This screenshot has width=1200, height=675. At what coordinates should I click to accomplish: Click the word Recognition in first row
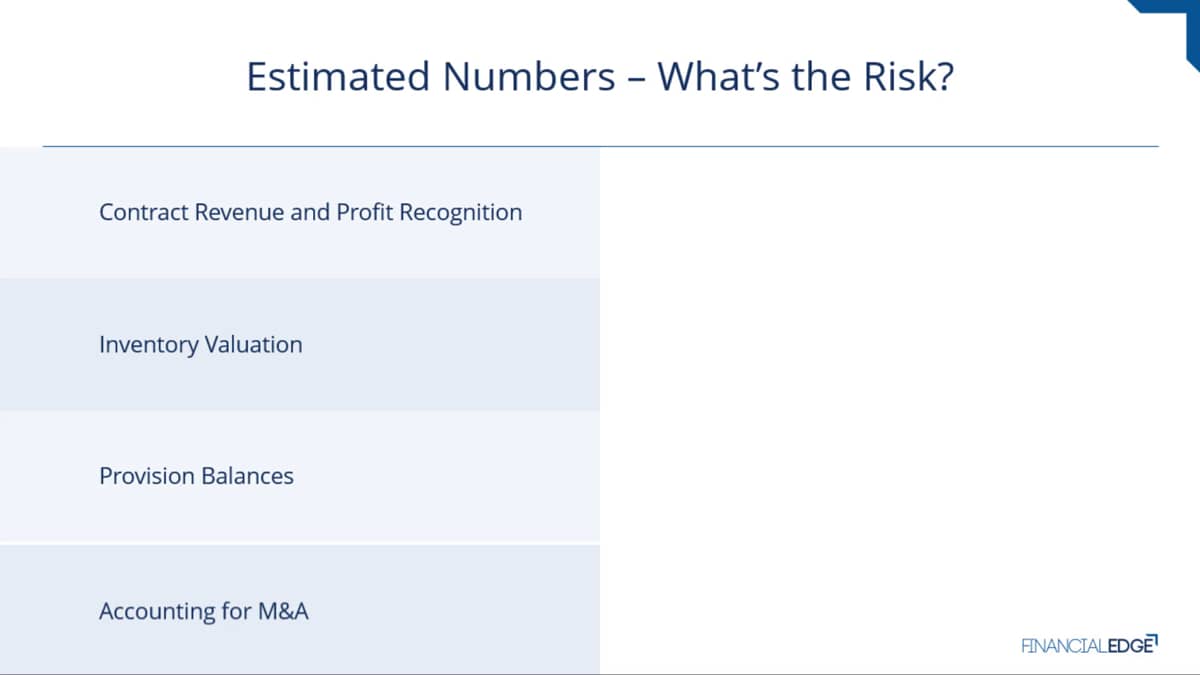(461, 213)
